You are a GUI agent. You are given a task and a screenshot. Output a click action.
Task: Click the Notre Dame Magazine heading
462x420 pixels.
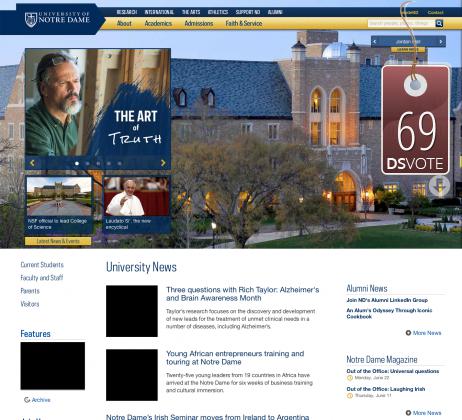(382, 359)
